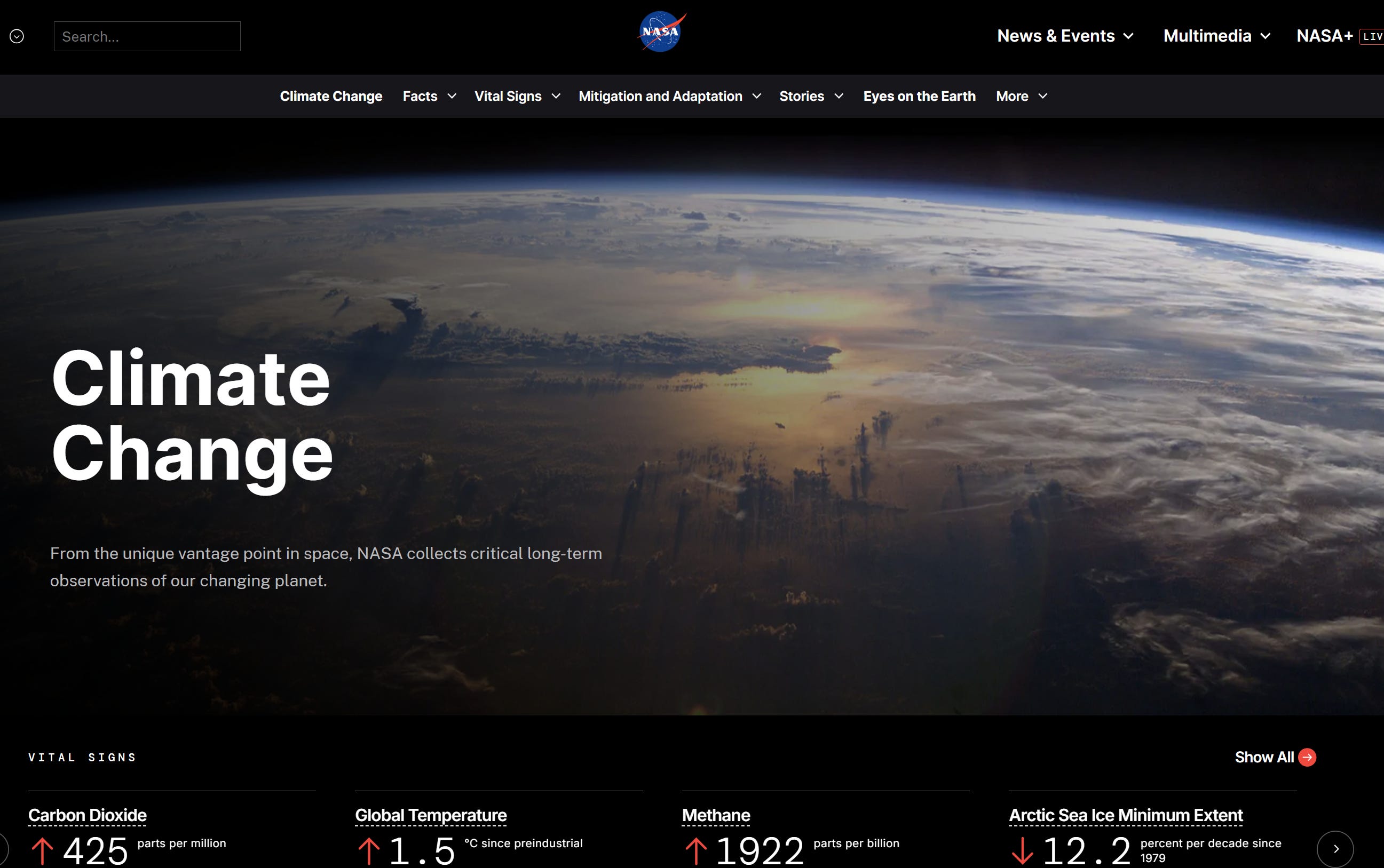
Task: Click the Show All link
Action: 1264,757
